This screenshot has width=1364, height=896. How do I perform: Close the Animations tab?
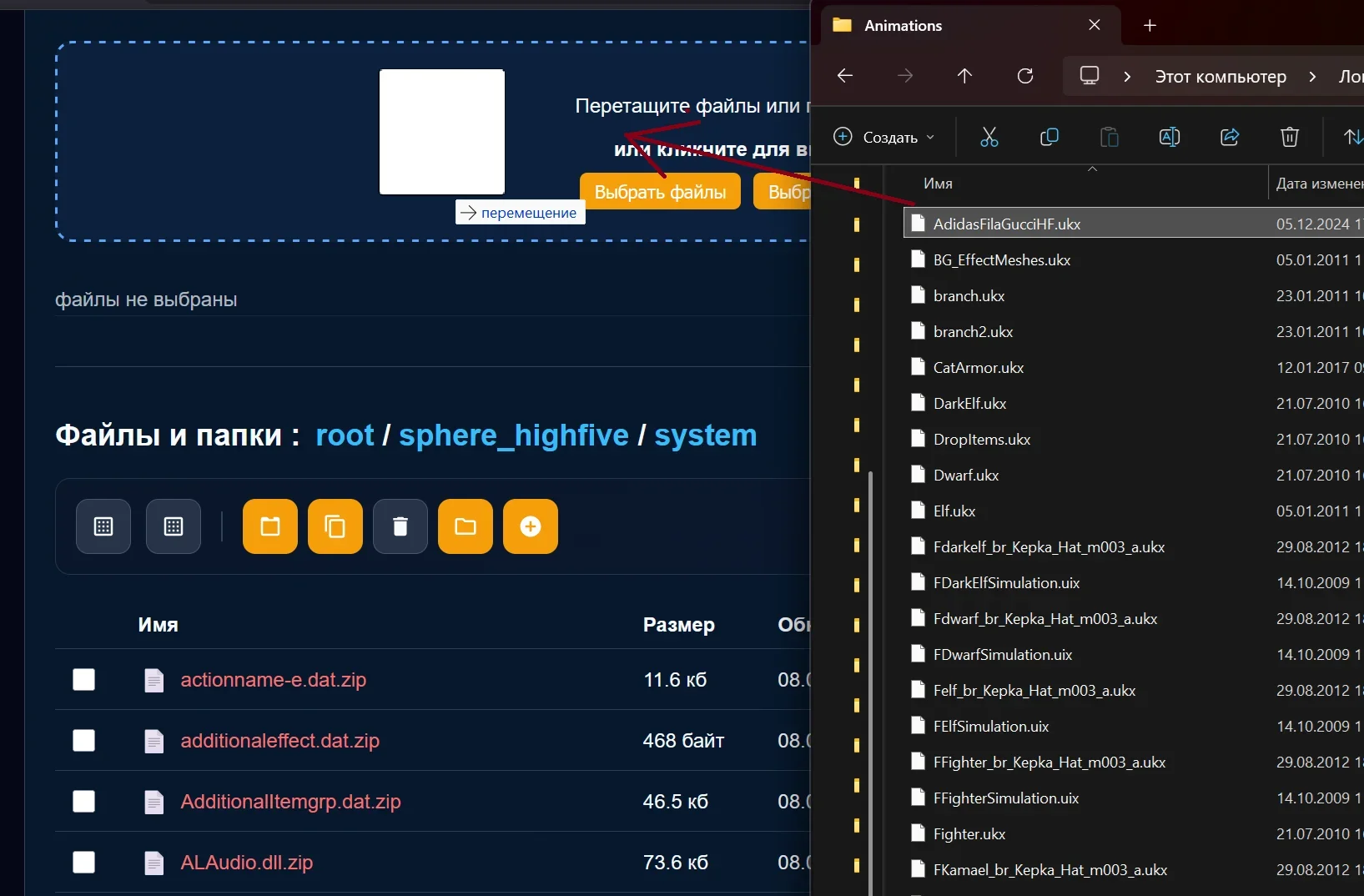point(1095,25)
